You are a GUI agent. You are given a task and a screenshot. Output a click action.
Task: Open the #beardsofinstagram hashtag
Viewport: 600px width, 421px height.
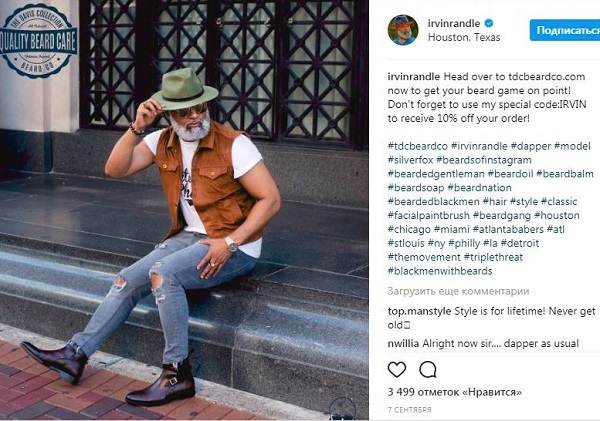493,160
